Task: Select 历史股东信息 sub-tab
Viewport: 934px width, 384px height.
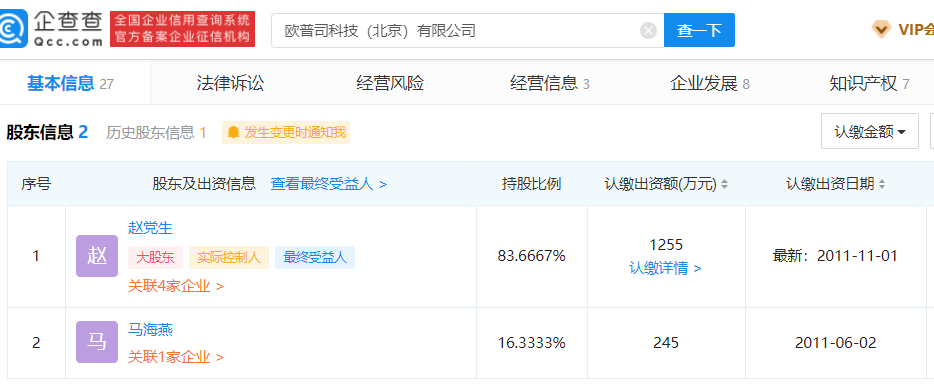Action: (x=156, y=132)
